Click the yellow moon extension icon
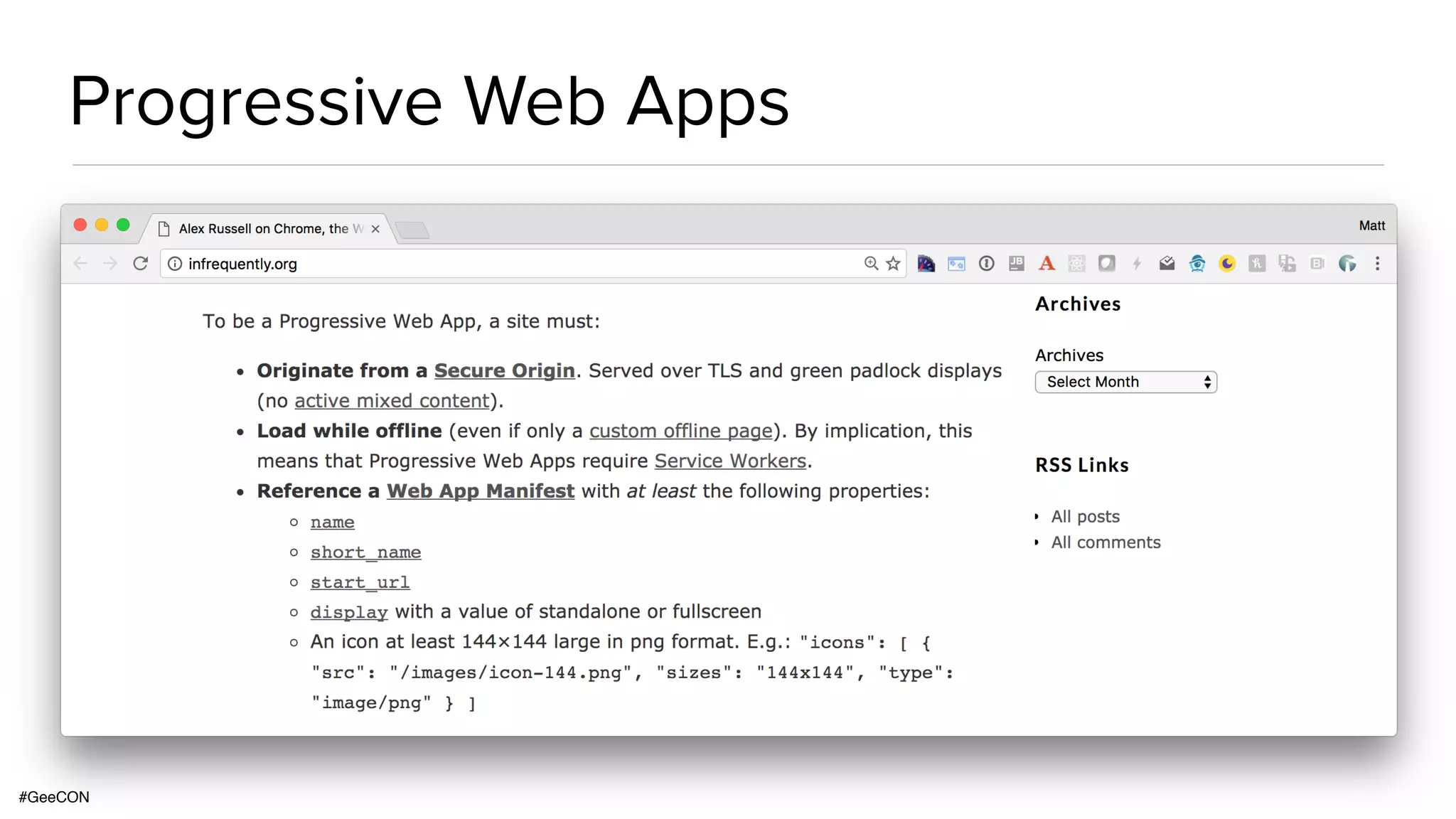The width and height of the screenshot is (1456, 819). click(1227, 264)
